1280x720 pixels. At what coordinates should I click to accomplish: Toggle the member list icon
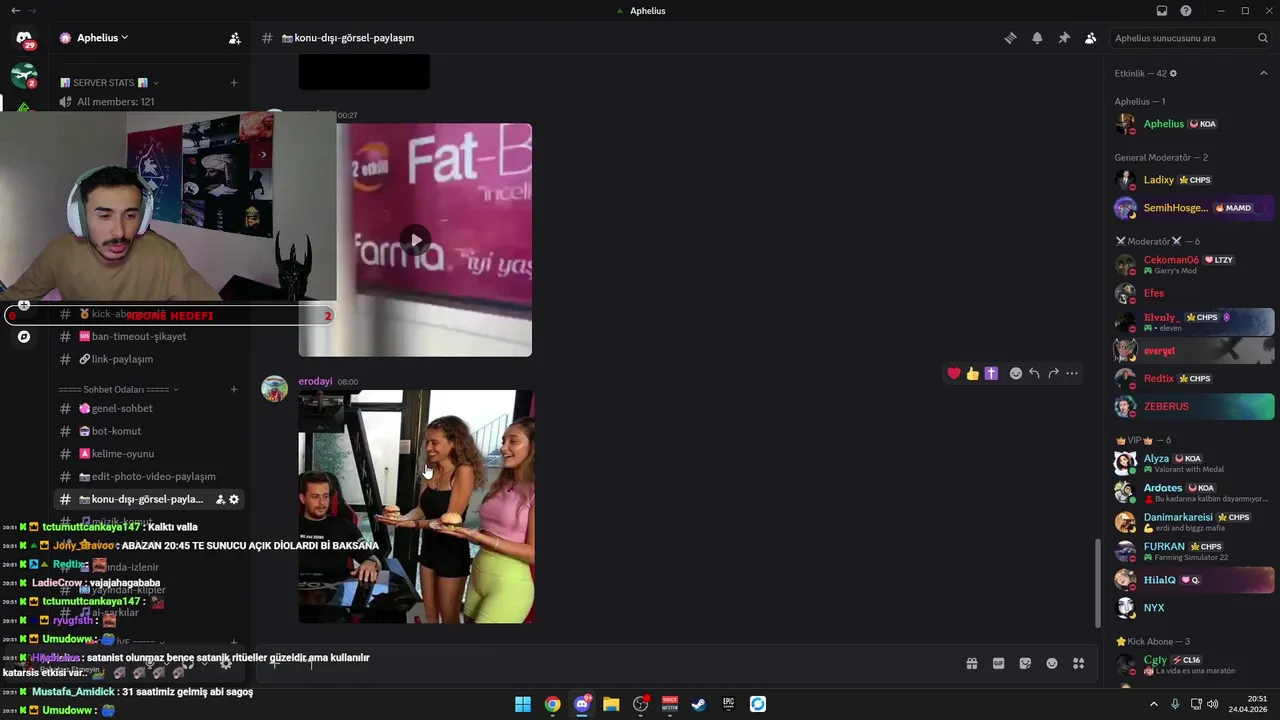(x=1090, y=38)
